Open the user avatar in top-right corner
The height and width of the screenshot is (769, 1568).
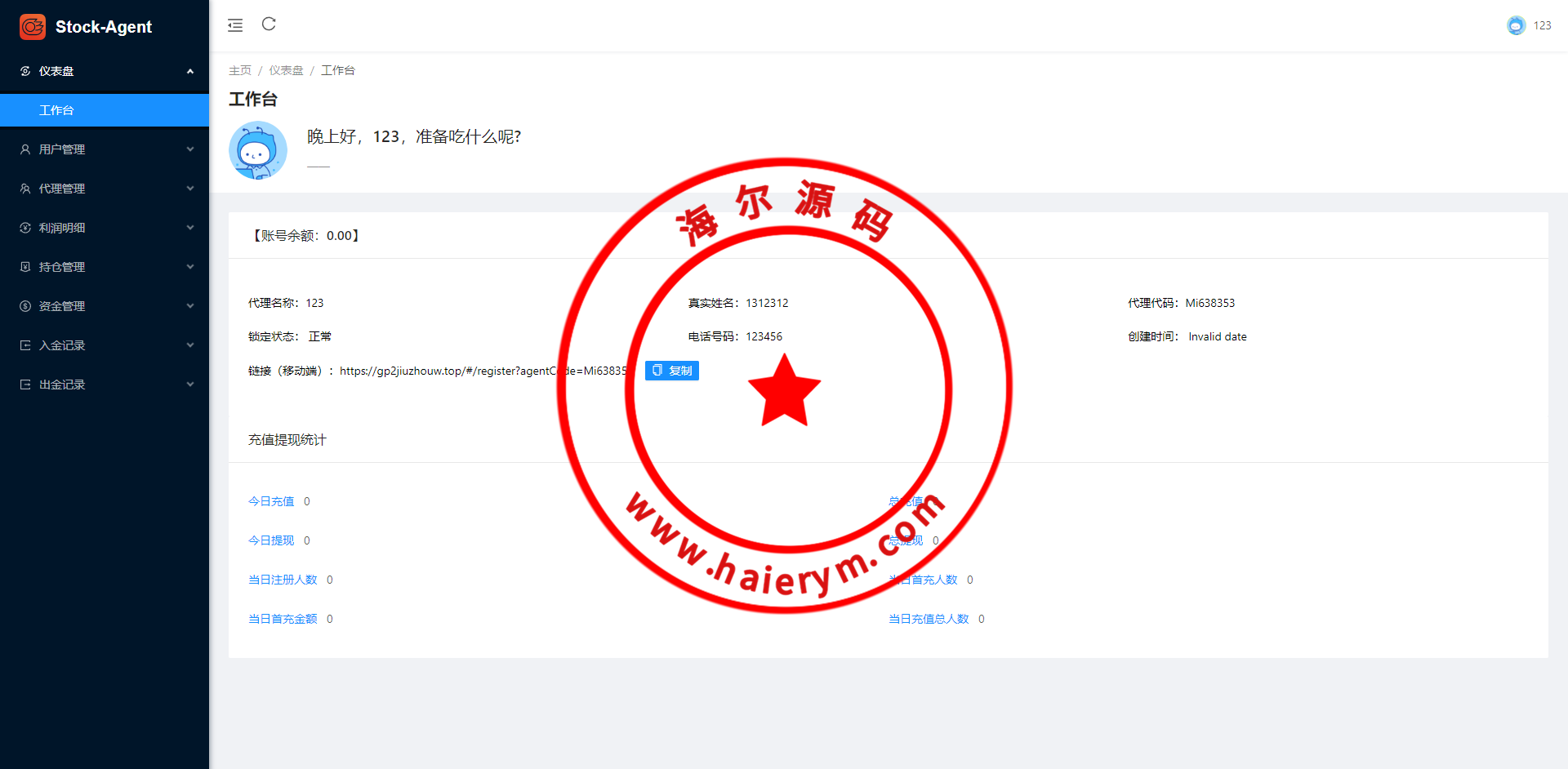point(1516,25)
